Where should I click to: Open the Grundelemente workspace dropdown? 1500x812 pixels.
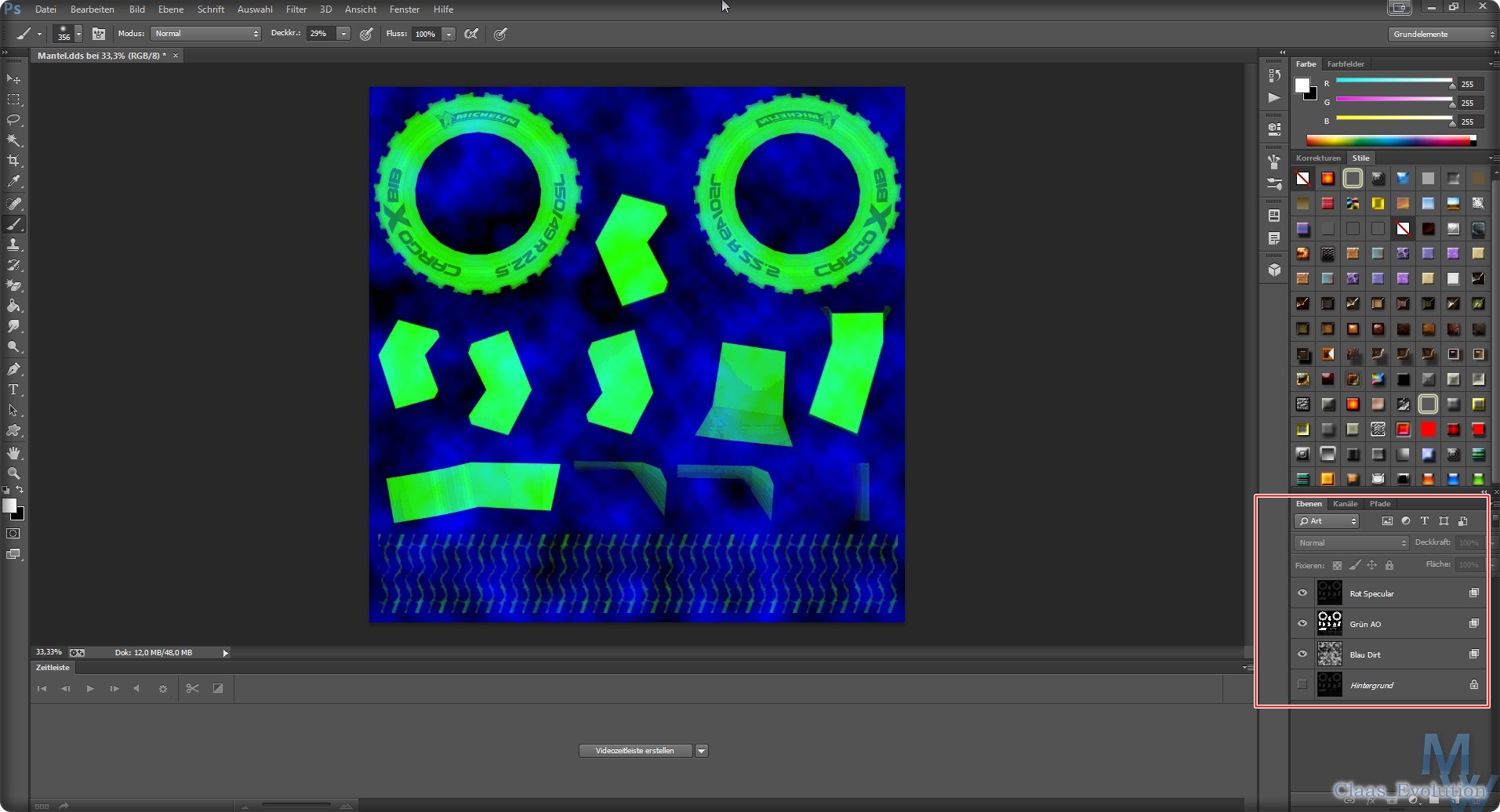pos(1442,34)
